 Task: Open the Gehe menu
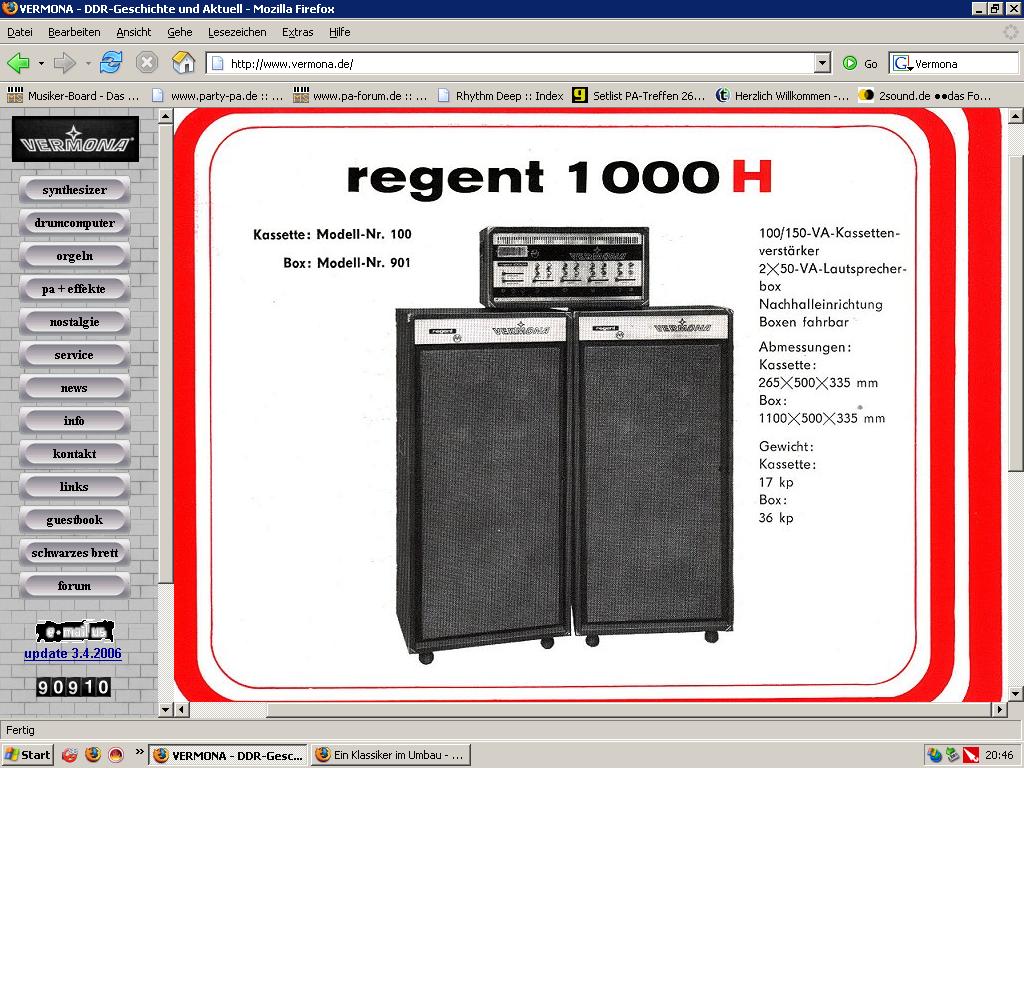180,32
